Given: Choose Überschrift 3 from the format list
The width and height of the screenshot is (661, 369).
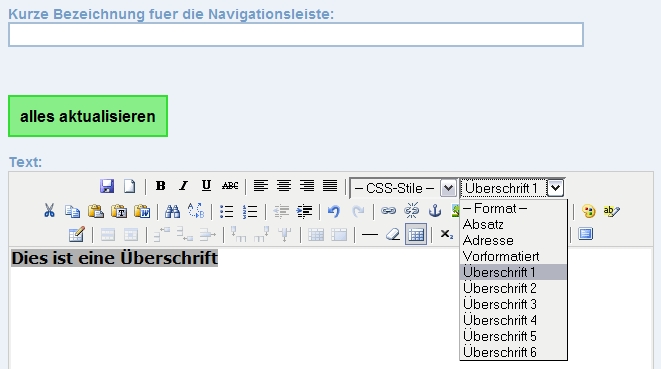Looking at the screenshot, I should click(x=513, y=304).
